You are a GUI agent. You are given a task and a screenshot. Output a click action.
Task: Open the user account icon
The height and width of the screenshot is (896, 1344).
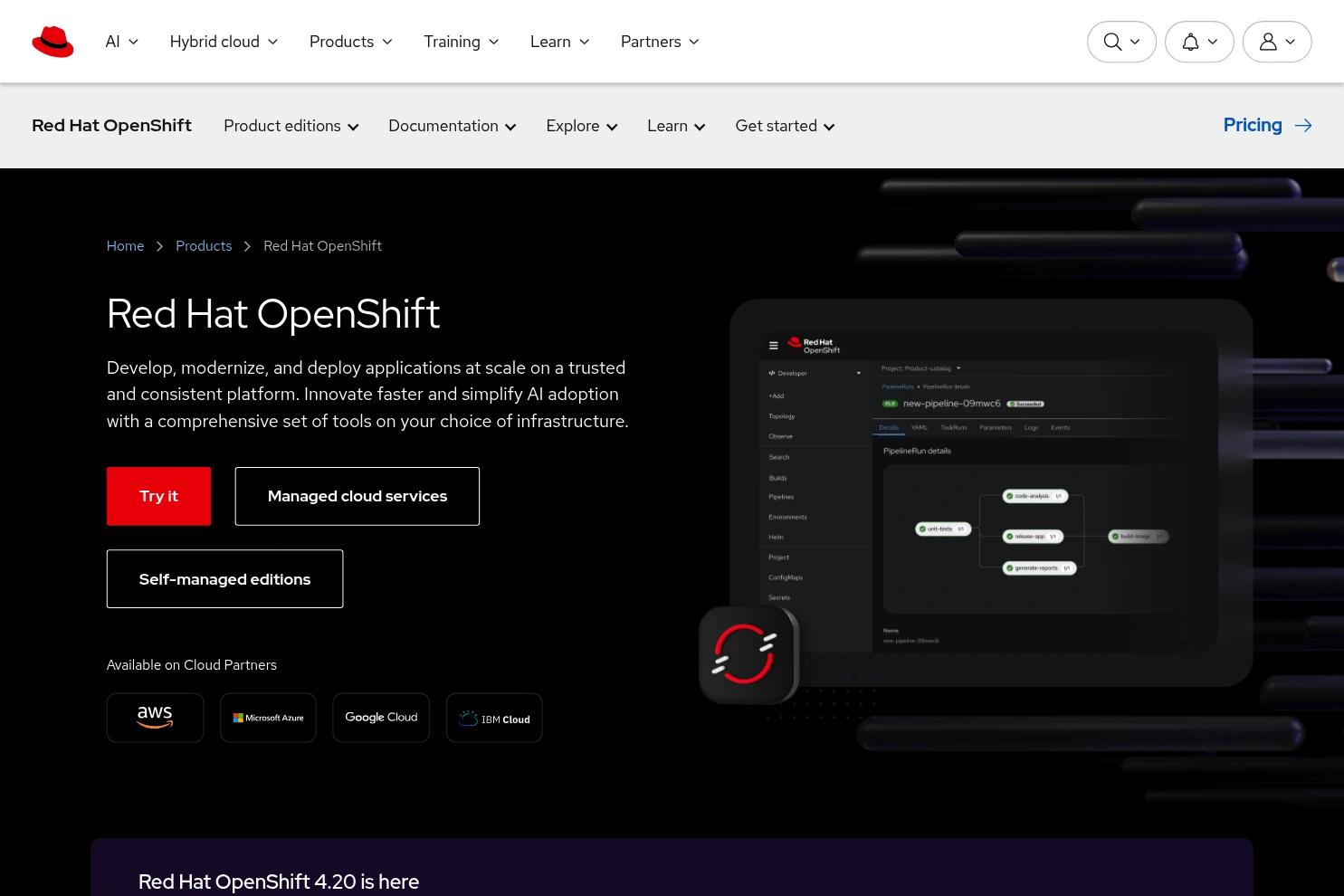coord(1277,42)
